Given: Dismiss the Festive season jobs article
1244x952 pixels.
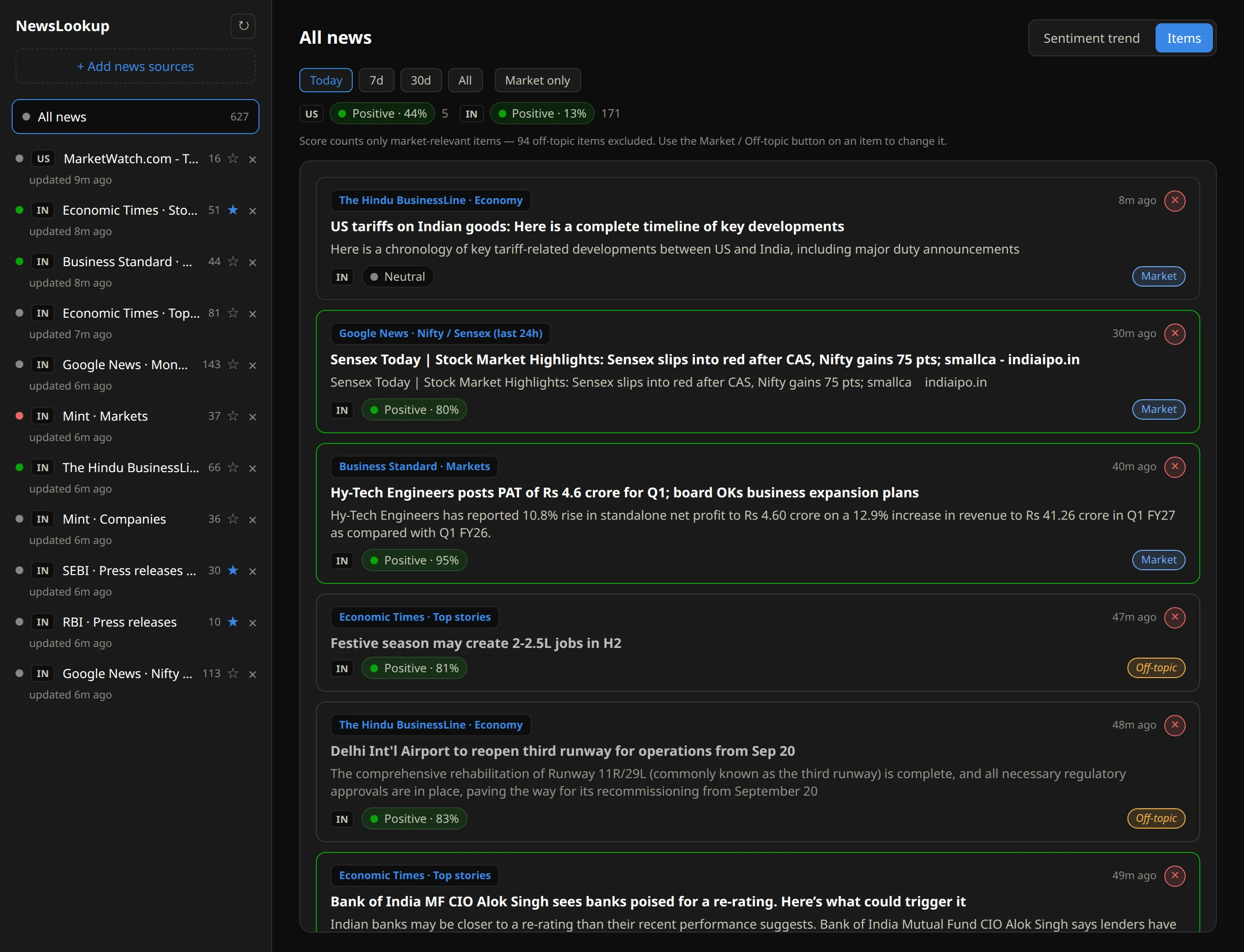Looking at the screenshot, I should coord(1175,618).
